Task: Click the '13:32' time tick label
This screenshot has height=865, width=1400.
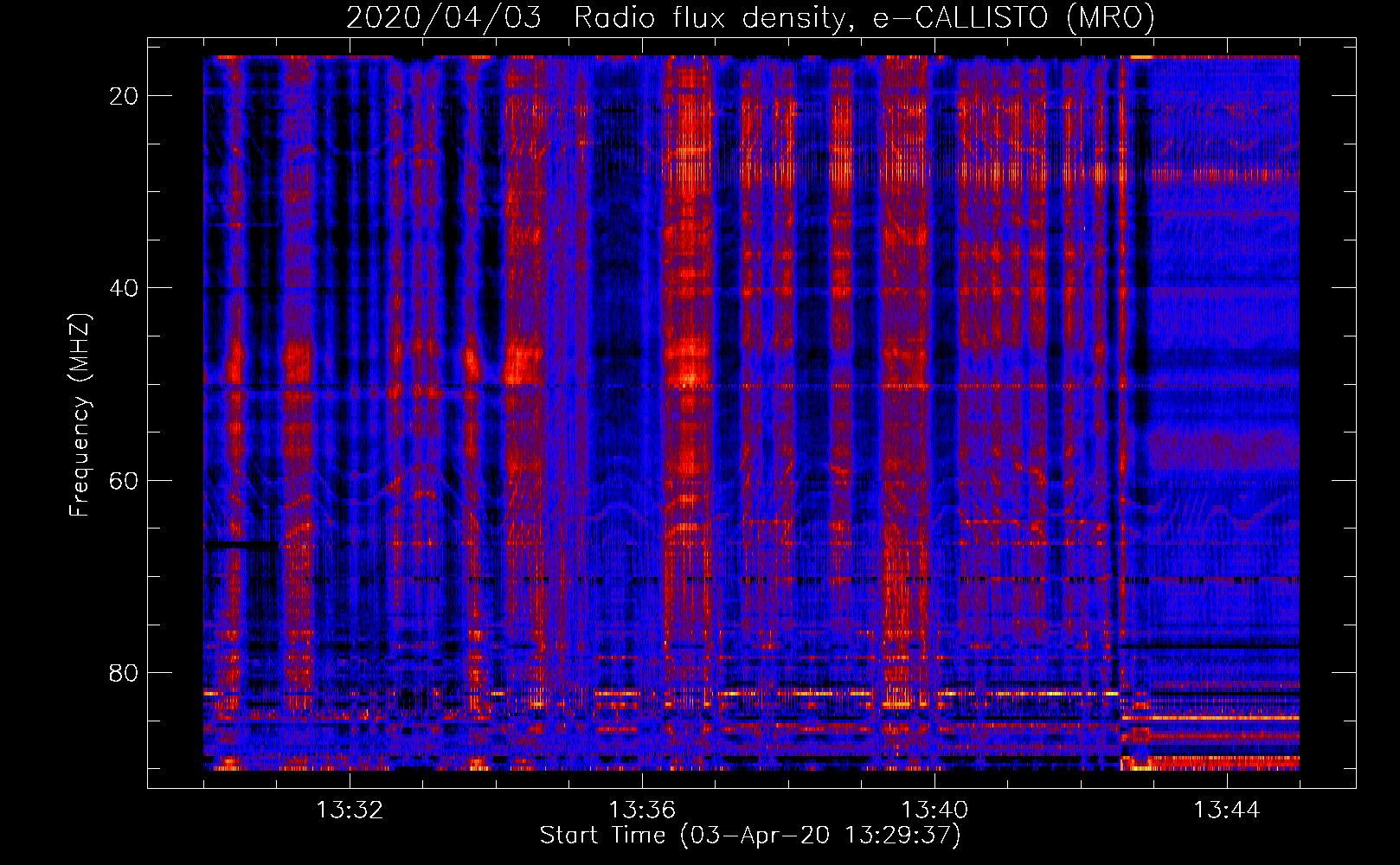Action: [350, 811]
